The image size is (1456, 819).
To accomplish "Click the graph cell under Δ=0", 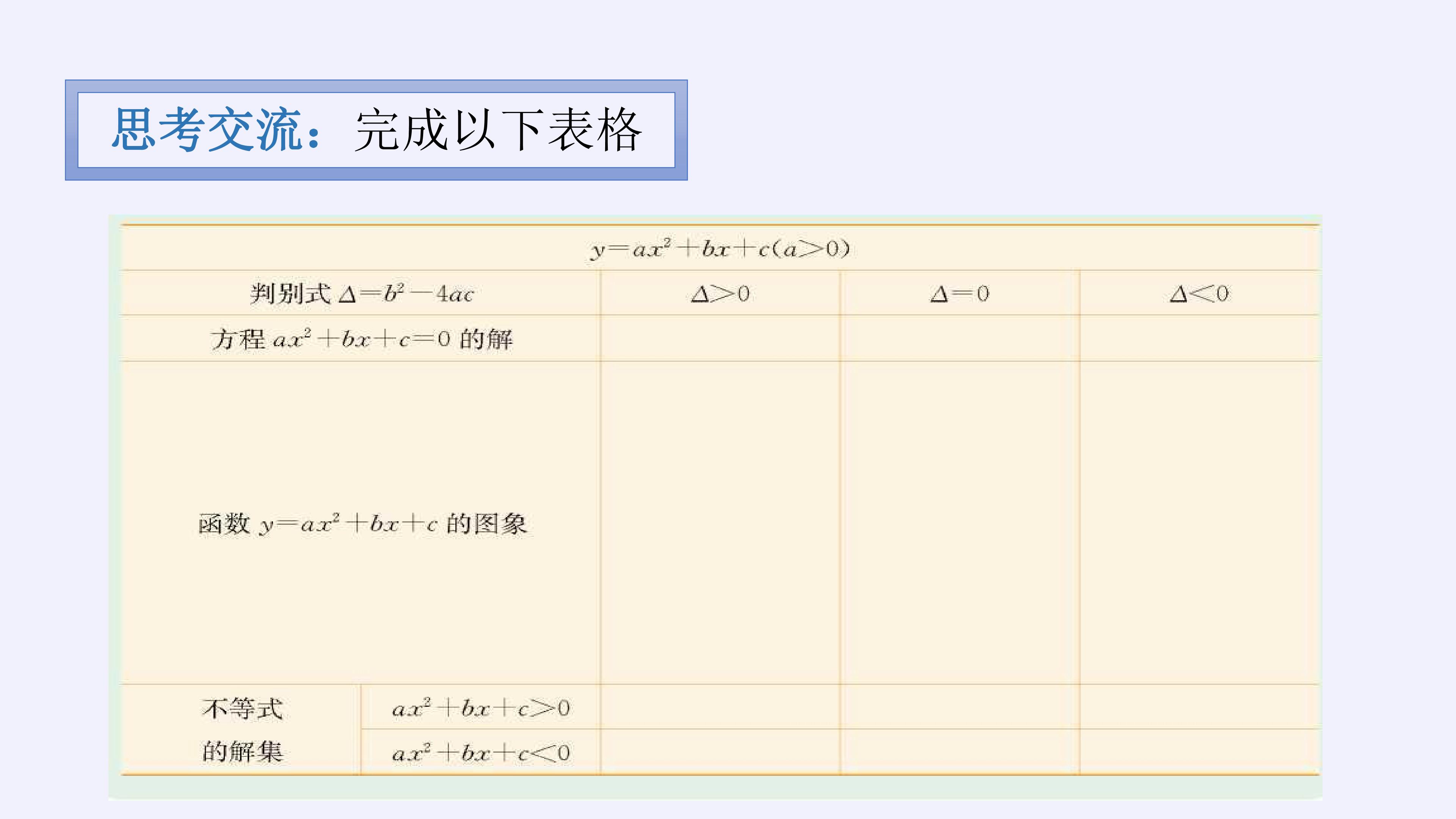I will 960,522.
